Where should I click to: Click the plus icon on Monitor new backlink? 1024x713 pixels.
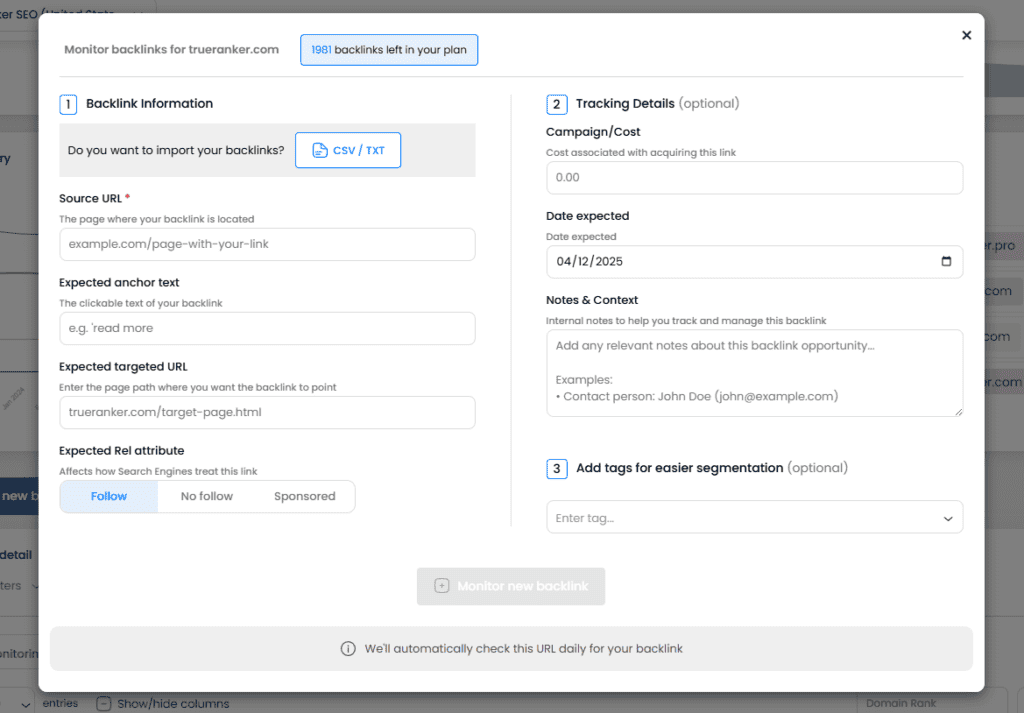442,586
